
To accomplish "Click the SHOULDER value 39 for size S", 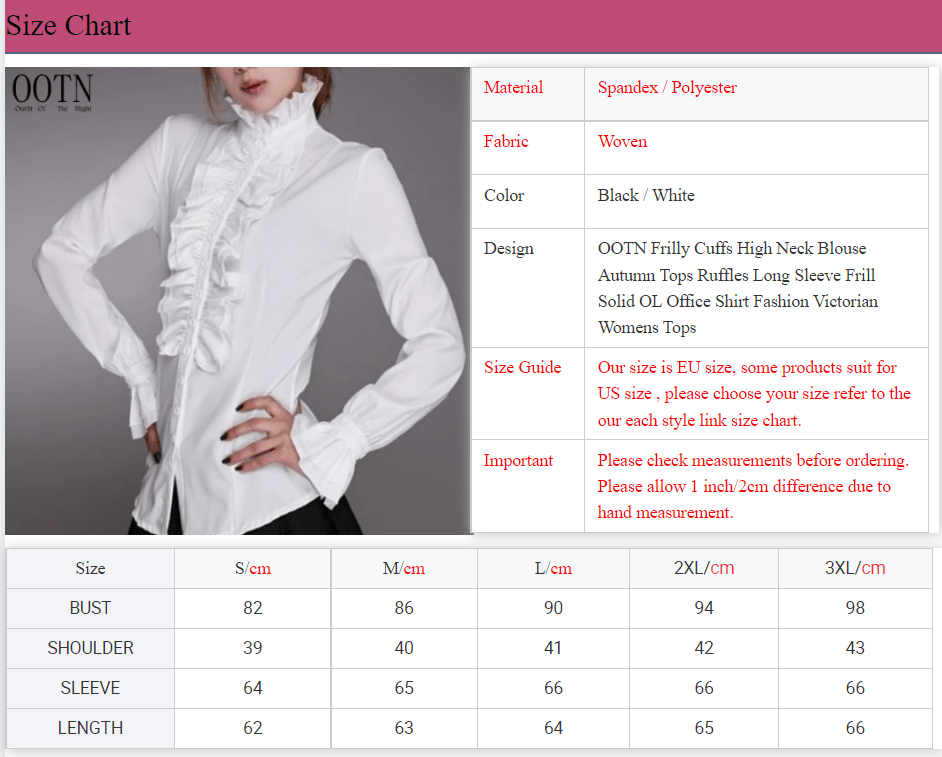I will tap(253, 648).
